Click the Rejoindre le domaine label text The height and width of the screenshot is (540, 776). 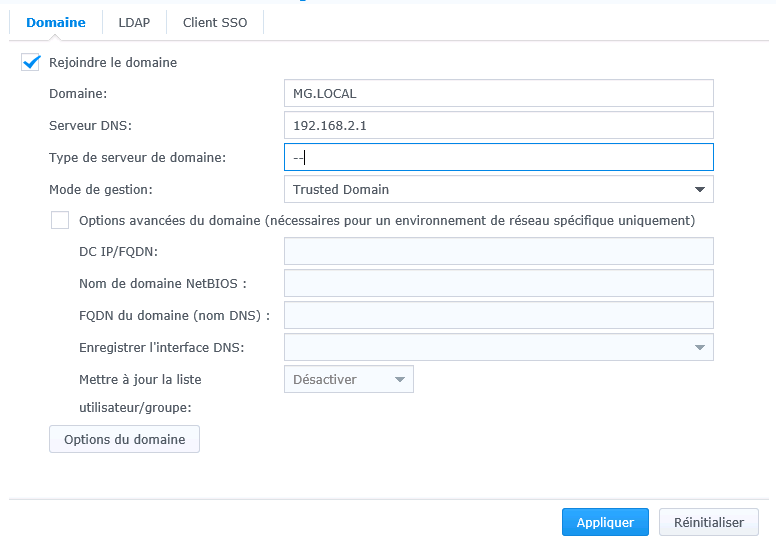[x=113, y=62]
